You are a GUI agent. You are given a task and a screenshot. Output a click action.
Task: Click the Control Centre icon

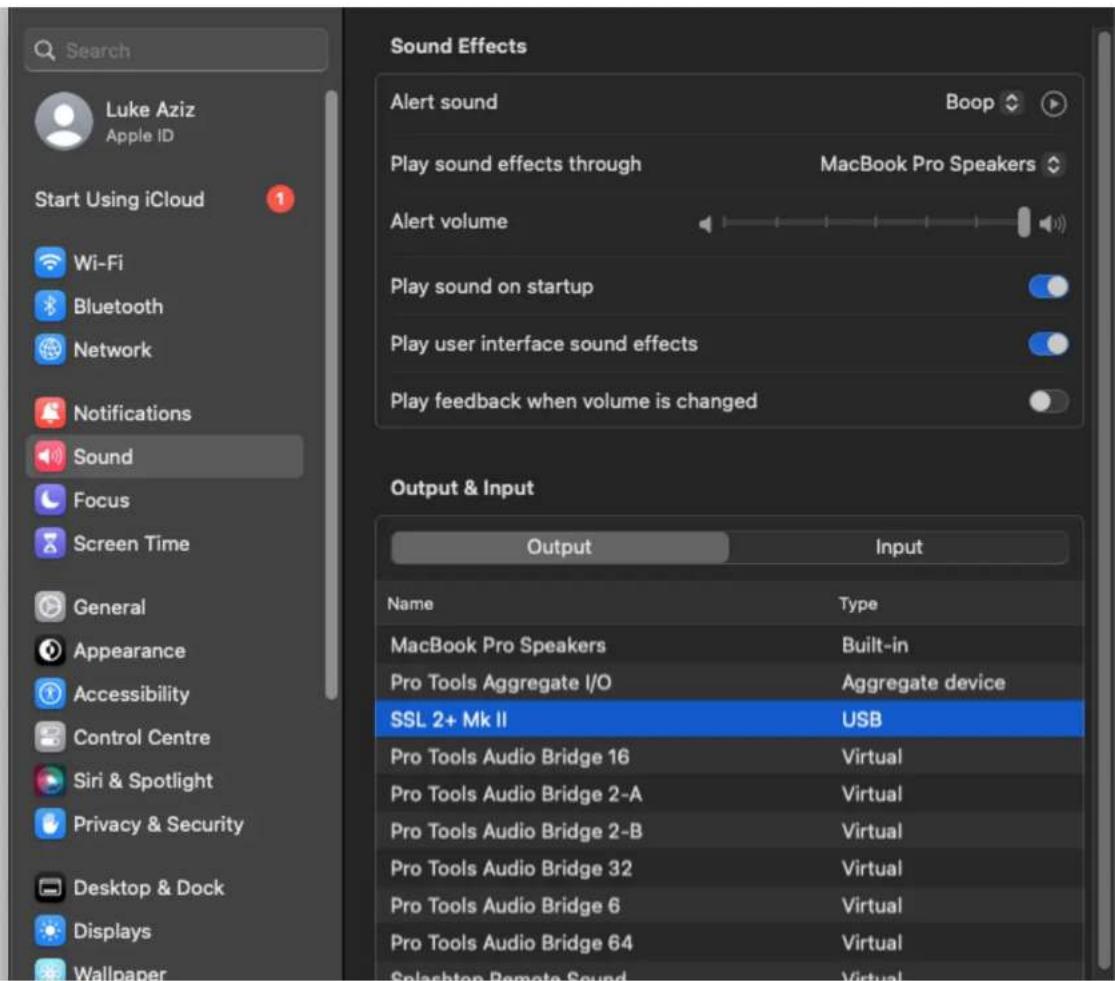50,736
